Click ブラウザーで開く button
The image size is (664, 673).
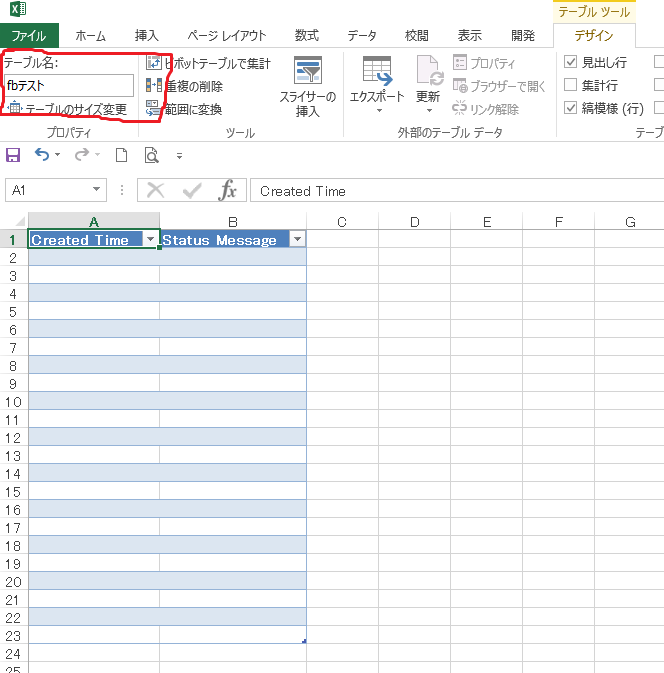pos(499,86)
